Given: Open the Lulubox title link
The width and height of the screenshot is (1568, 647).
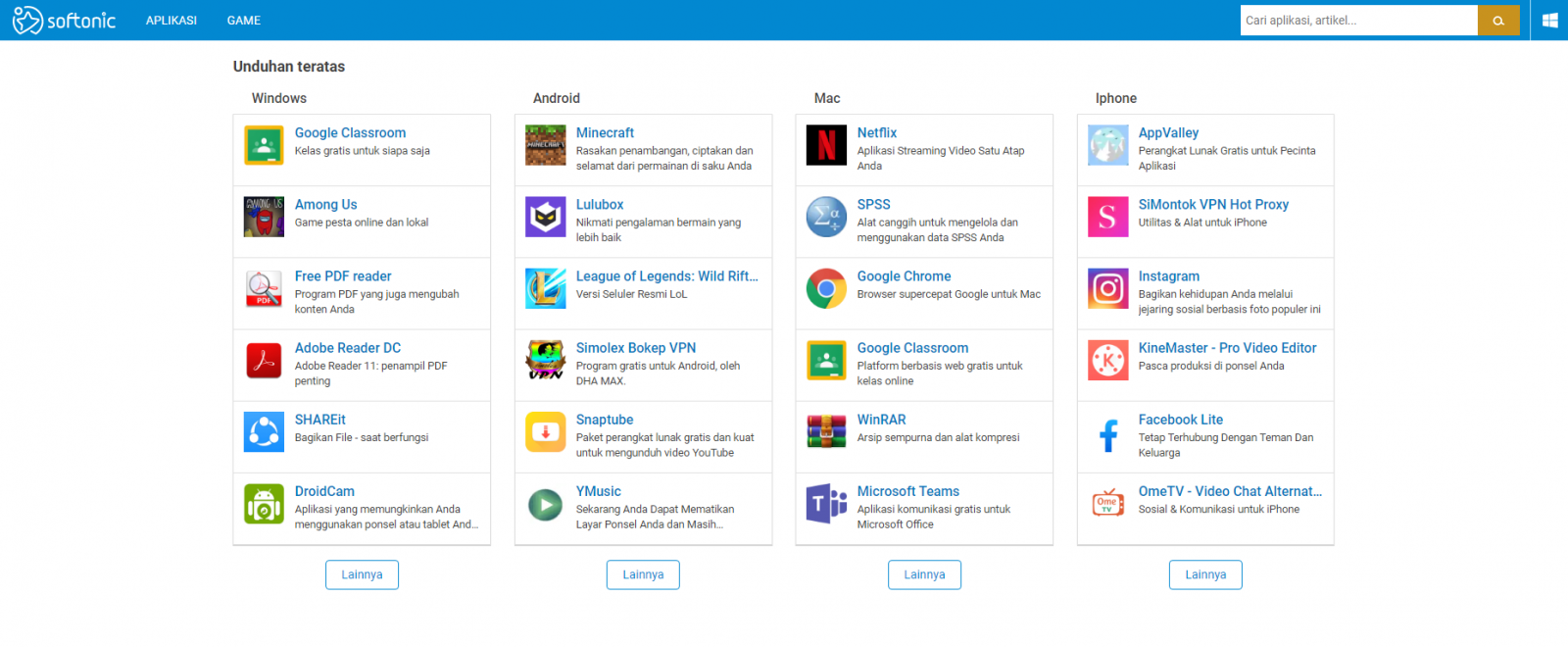Looking at the screenshot, I should pos(600,205).
